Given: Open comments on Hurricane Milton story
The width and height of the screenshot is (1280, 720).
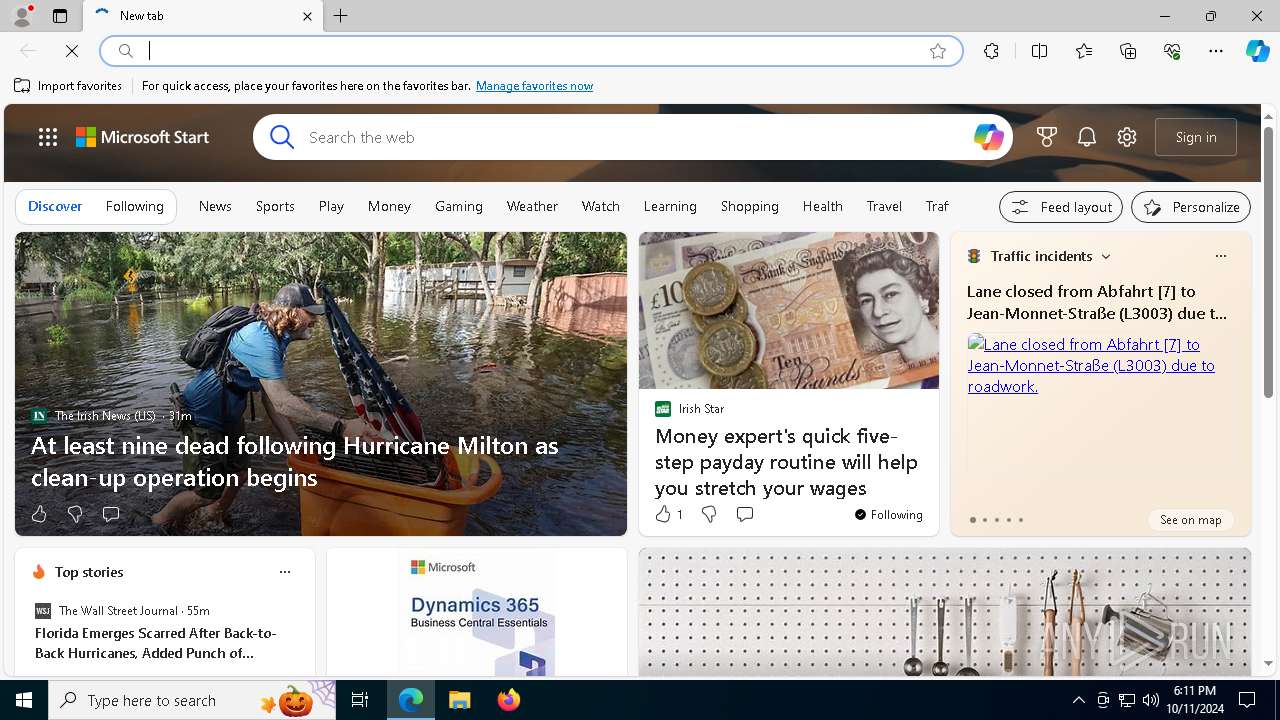Looking at the screenshot, I should [111, 514].
